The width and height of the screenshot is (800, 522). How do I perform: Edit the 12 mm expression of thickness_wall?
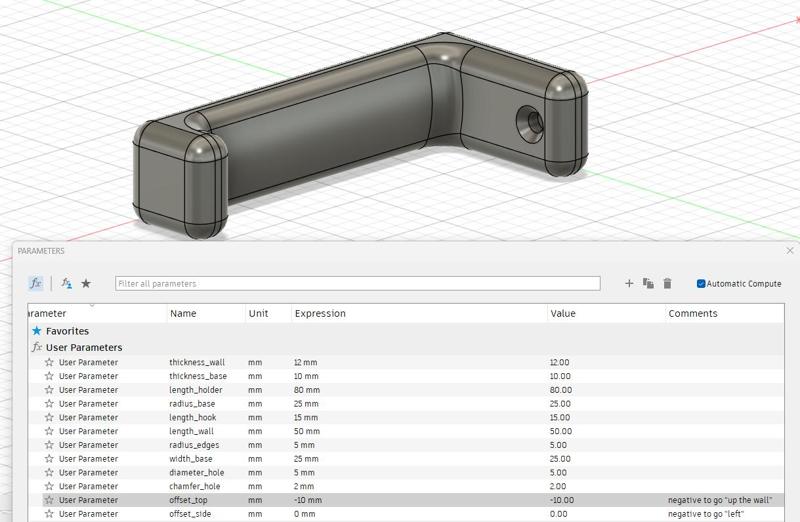[305, 362]
